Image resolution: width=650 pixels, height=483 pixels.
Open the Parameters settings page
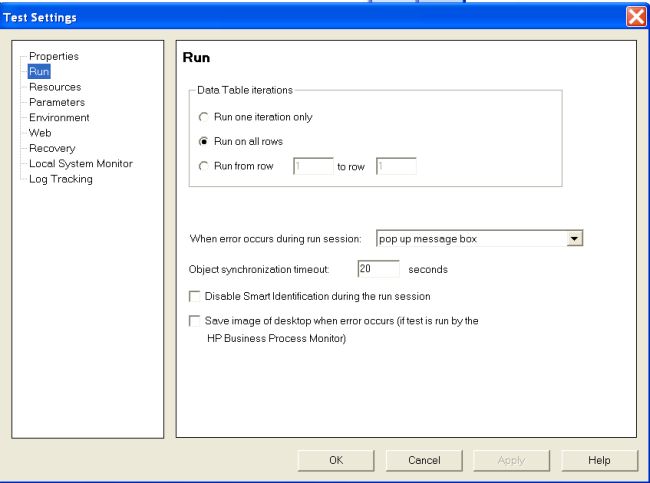pos(57,102)
